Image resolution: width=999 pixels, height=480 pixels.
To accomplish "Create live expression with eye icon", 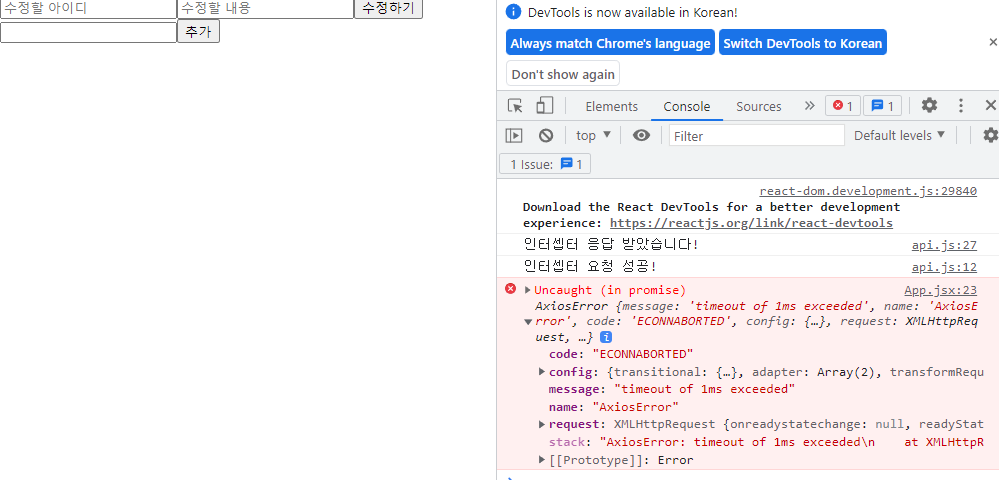I will tap(642, 135).
